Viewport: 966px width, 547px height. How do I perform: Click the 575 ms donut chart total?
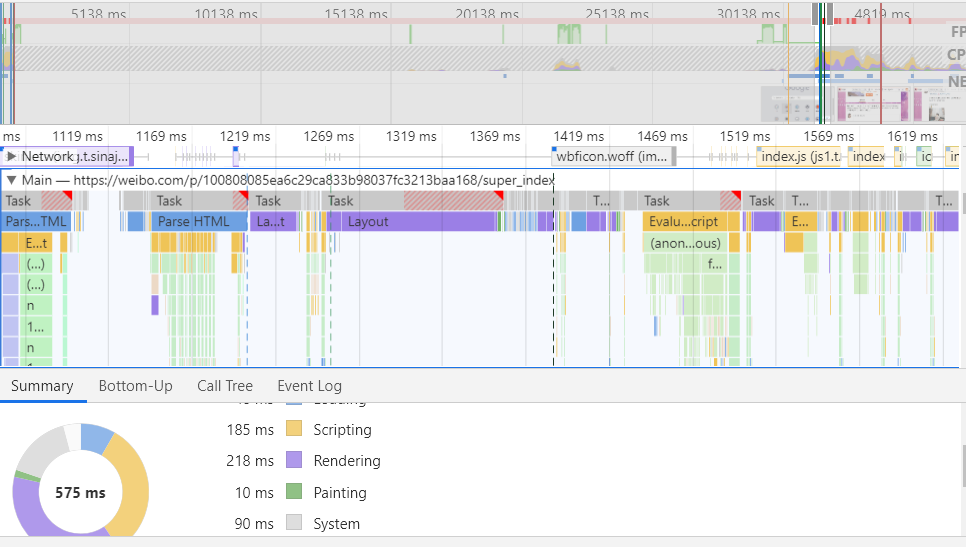coord(80,493)
